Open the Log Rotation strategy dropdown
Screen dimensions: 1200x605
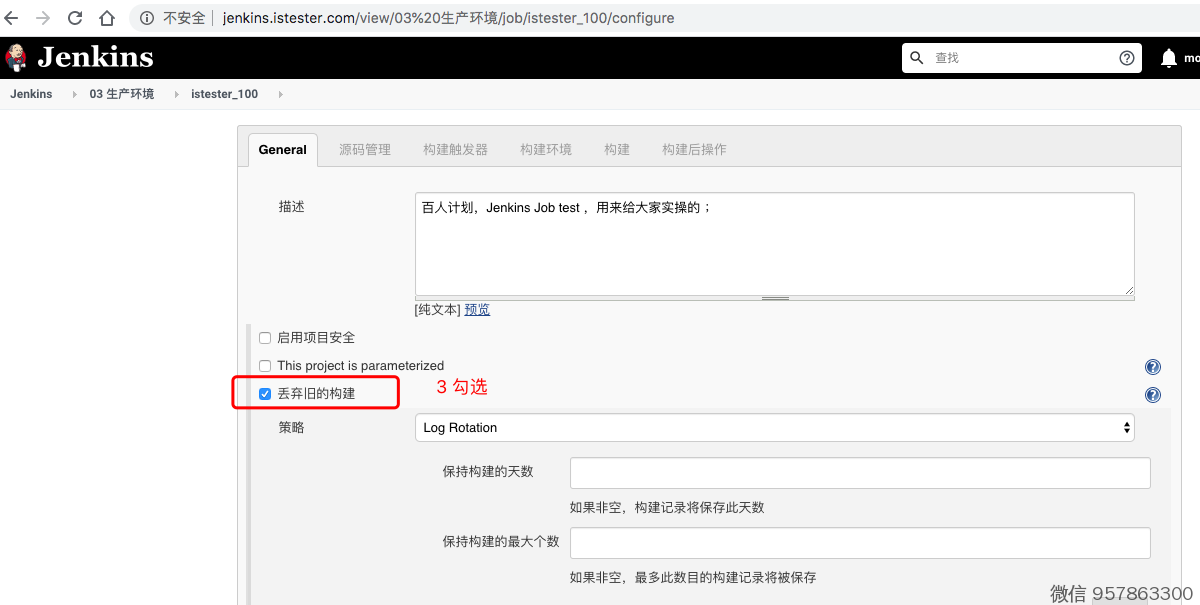click(x=775, y=428)
